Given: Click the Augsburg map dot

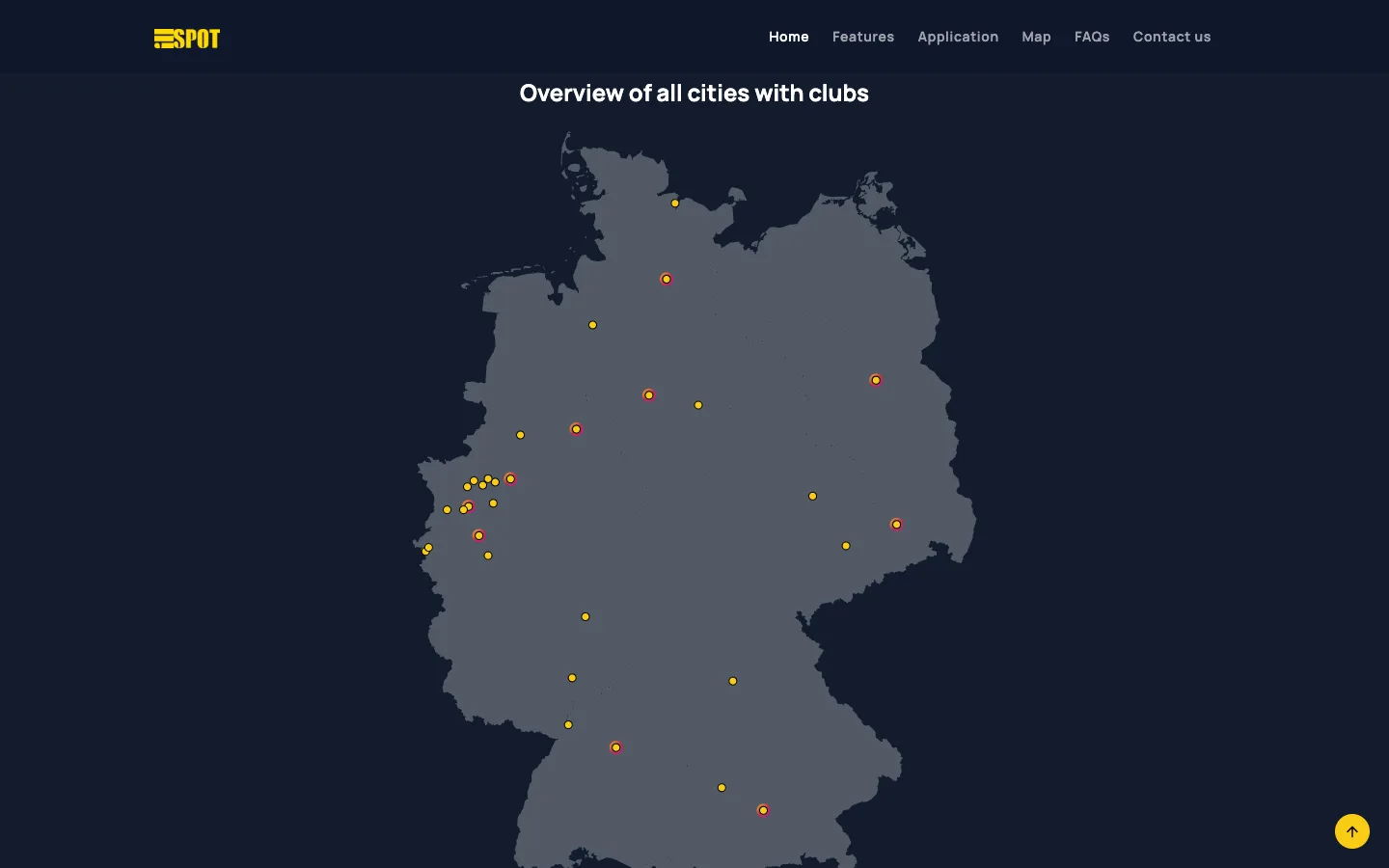Looking at the screenshot, I should [722, 788].
